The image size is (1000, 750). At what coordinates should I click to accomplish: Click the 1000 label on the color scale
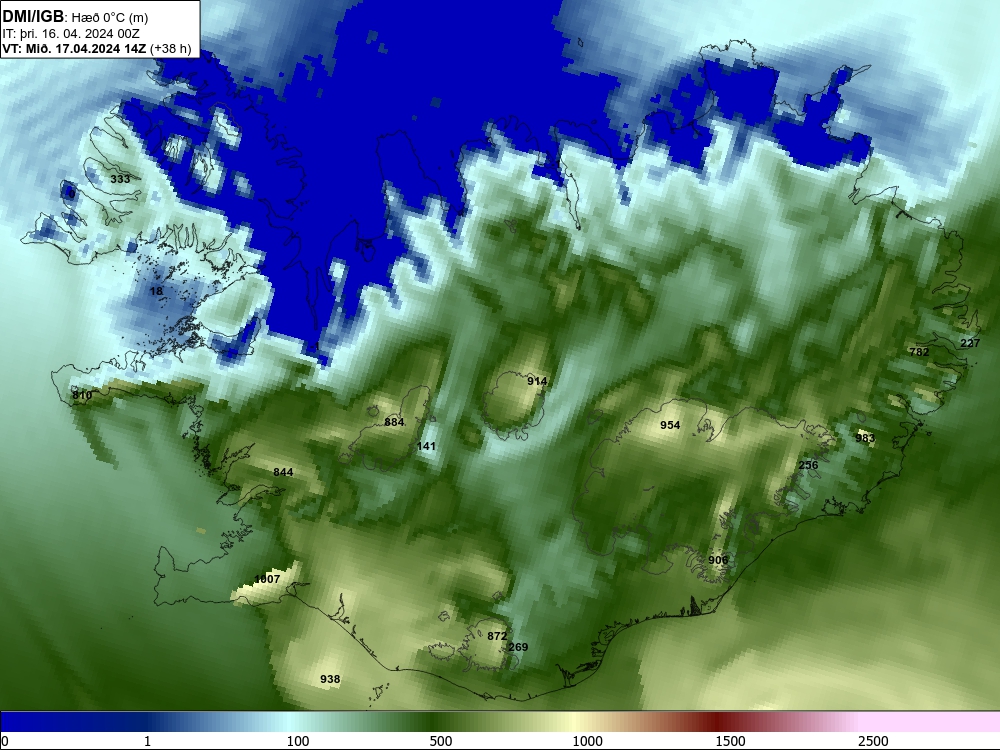pos(587,741)
